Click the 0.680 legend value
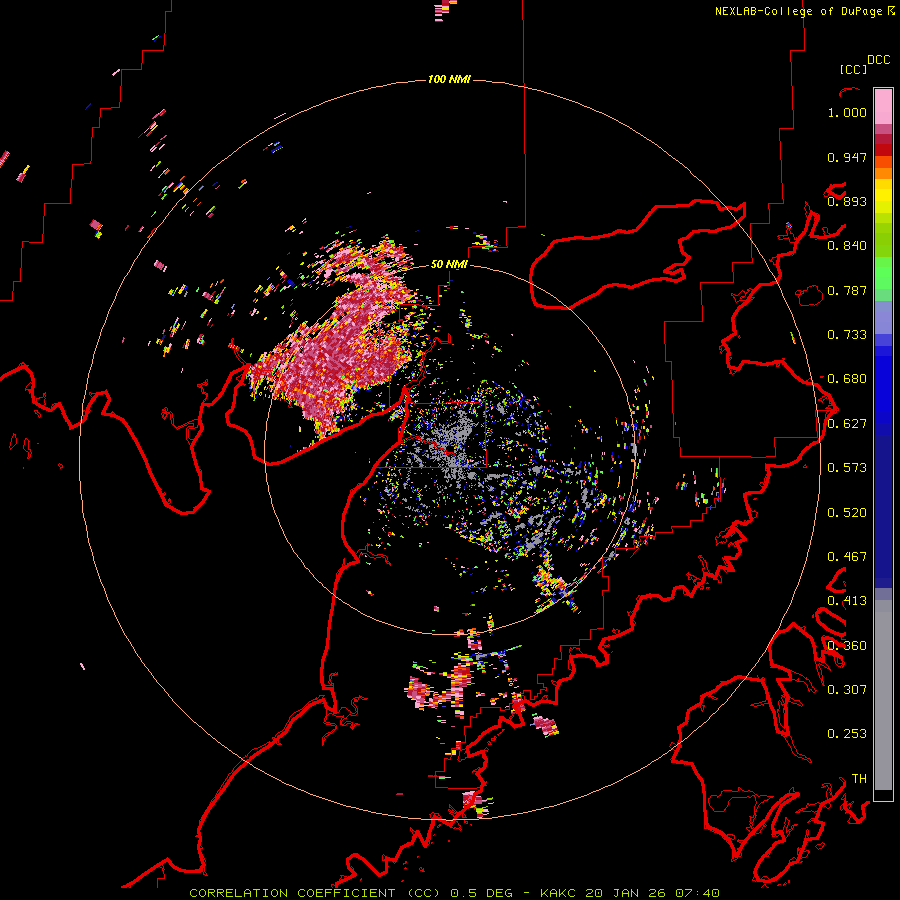Image resolution: width=900 pixels, height=900 pixels. pyautogui.click(x=847, y=379)
